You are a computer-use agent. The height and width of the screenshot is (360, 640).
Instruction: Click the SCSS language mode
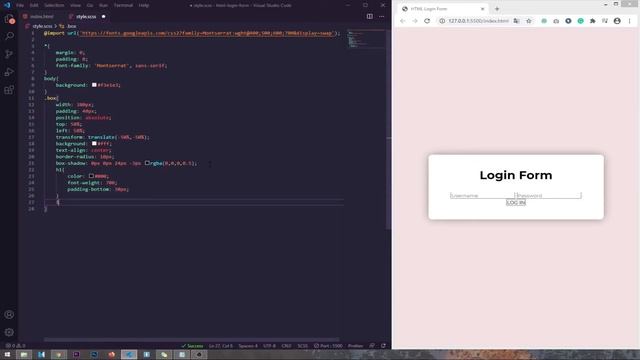(x=302, y=346)
